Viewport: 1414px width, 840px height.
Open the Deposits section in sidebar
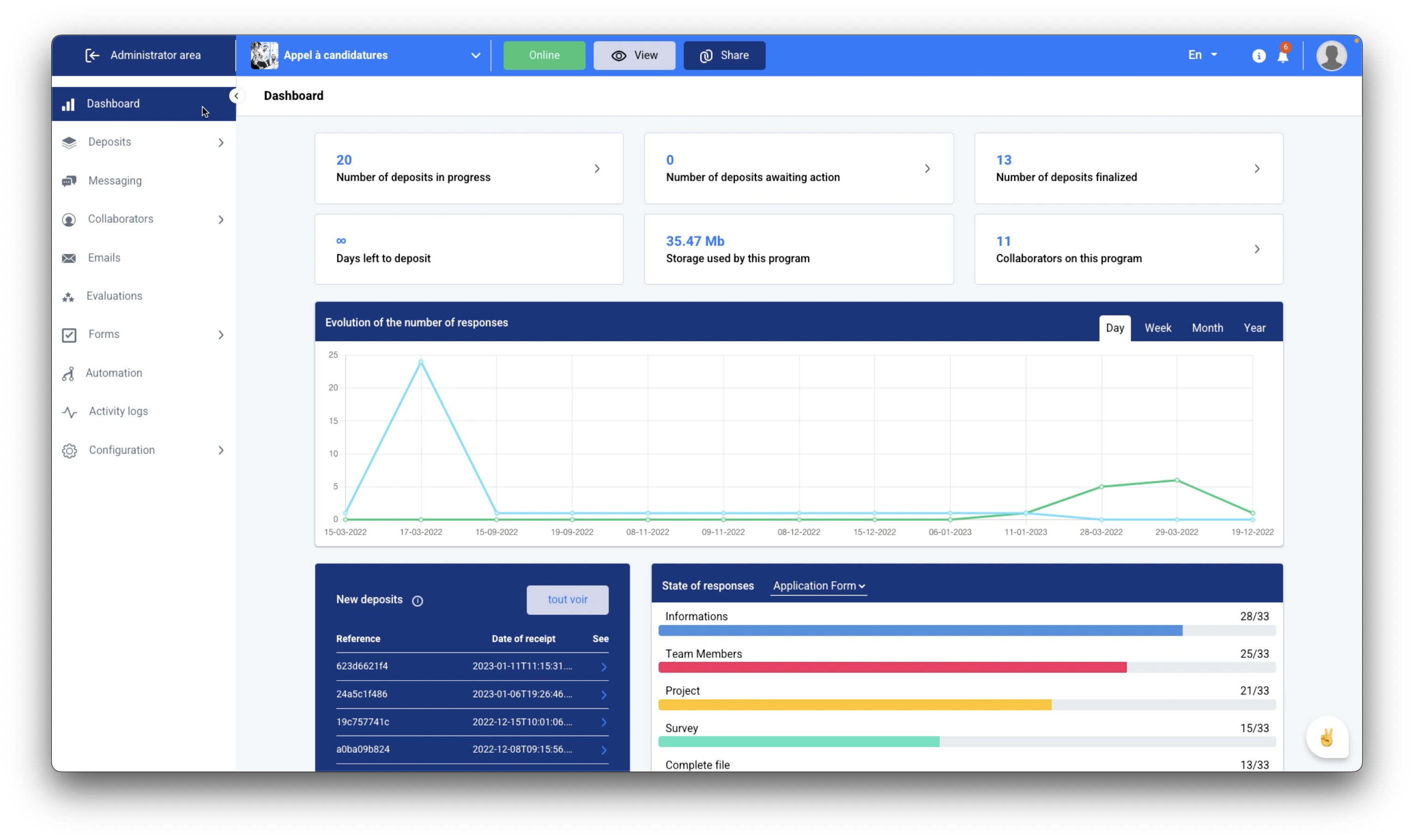coord(109,141)
